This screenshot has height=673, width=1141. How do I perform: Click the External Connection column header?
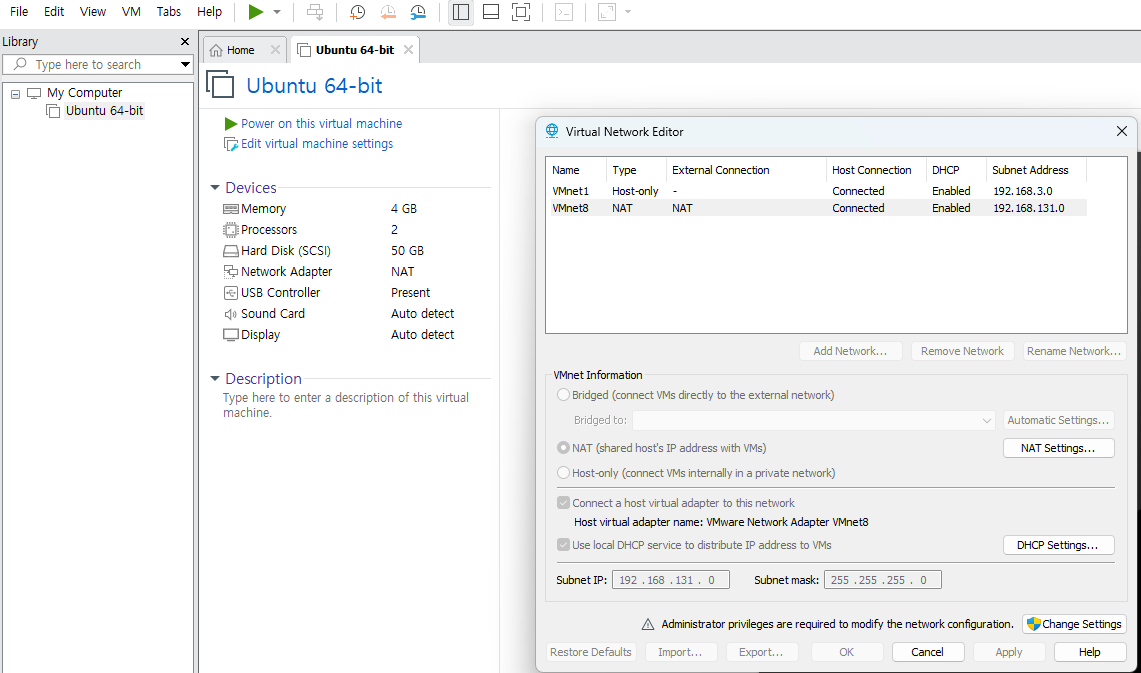tap(746, 170)
